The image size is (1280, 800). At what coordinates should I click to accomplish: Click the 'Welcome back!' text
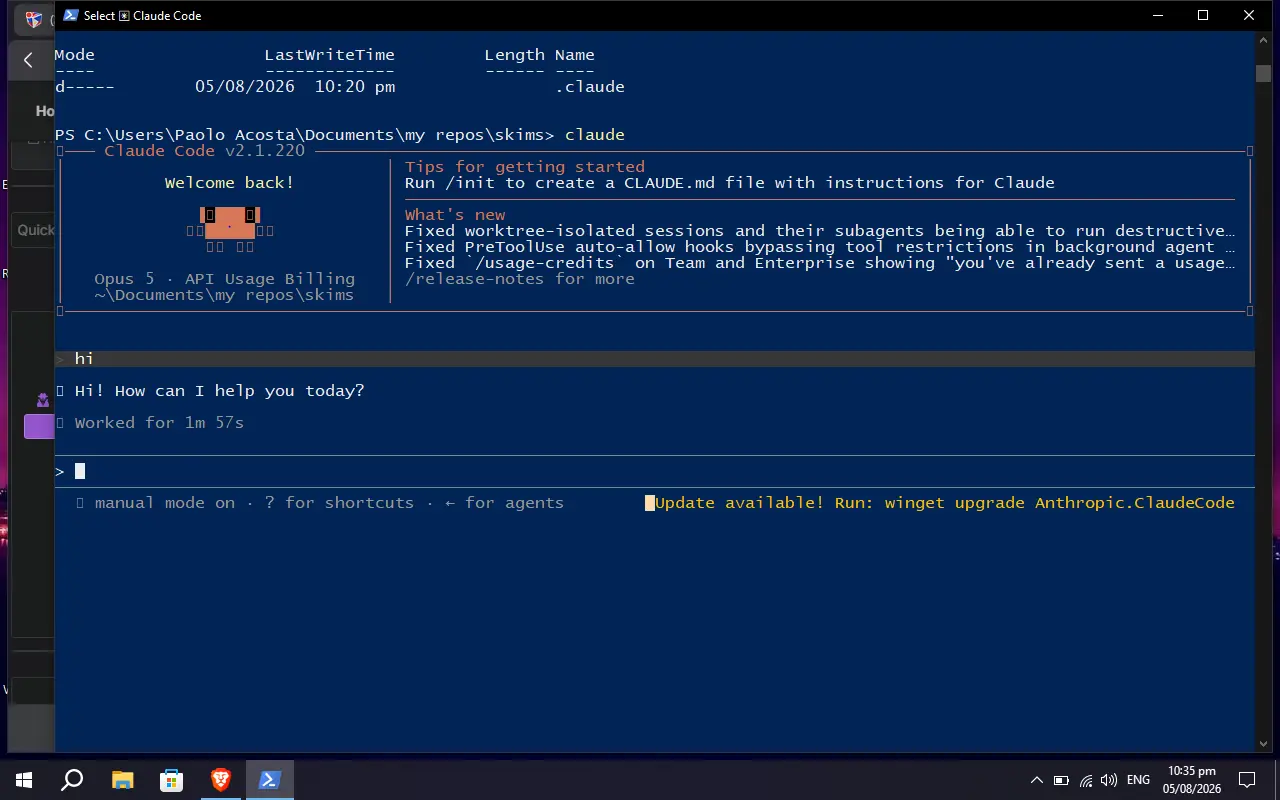point(229,183)
